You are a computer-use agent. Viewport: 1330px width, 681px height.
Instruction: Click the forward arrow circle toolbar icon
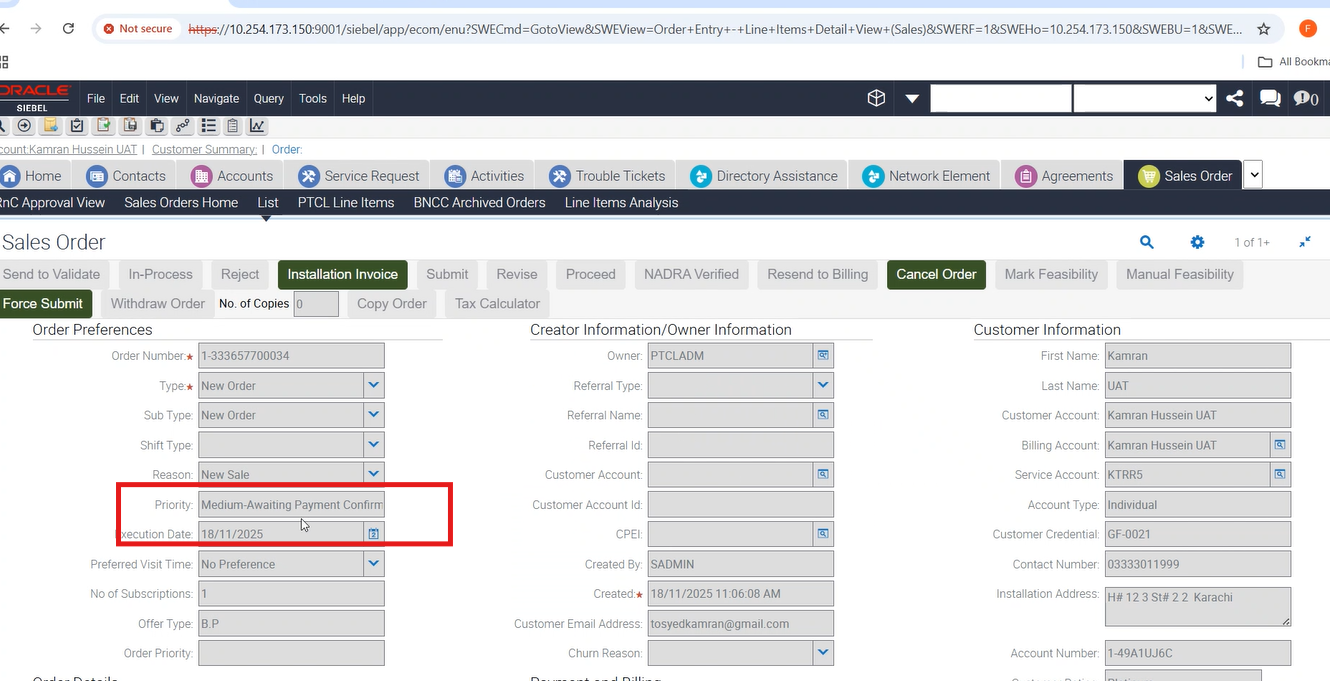coord(24,126)
